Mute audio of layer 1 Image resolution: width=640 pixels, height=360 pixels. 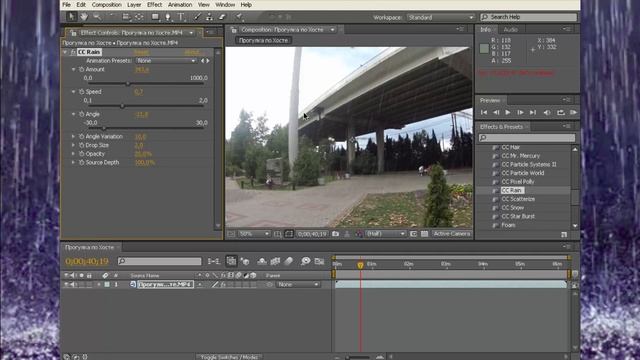point(73,284)
